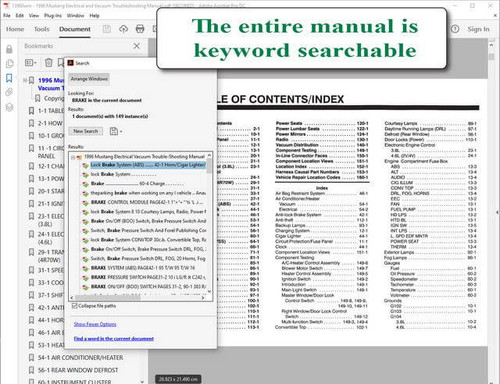Open the File menu
This screenshot has width=500, height=384.
(x=7, y=15)
